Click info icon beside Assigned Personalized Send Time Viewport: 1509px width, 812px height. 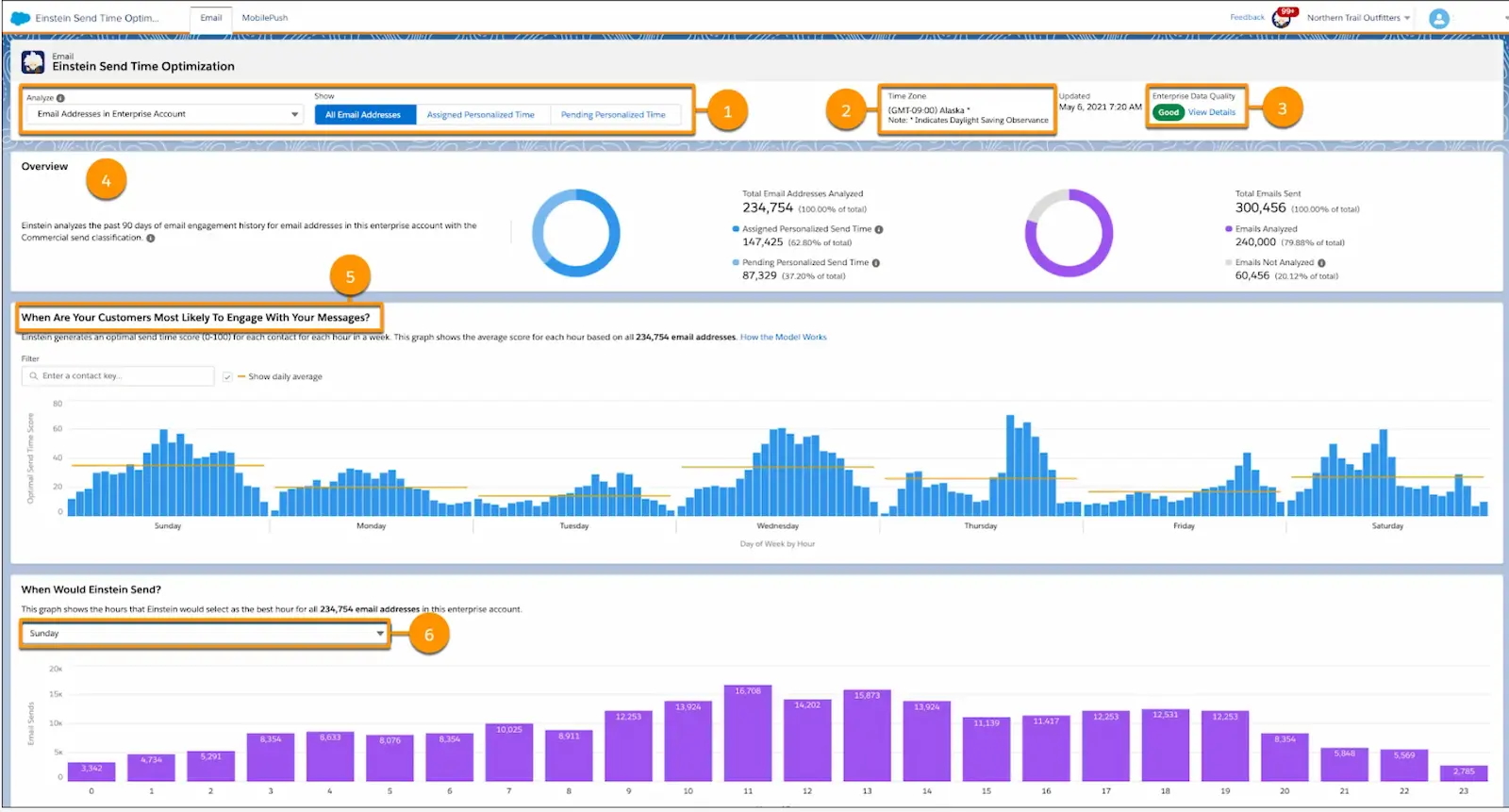[x=879, y=229]
